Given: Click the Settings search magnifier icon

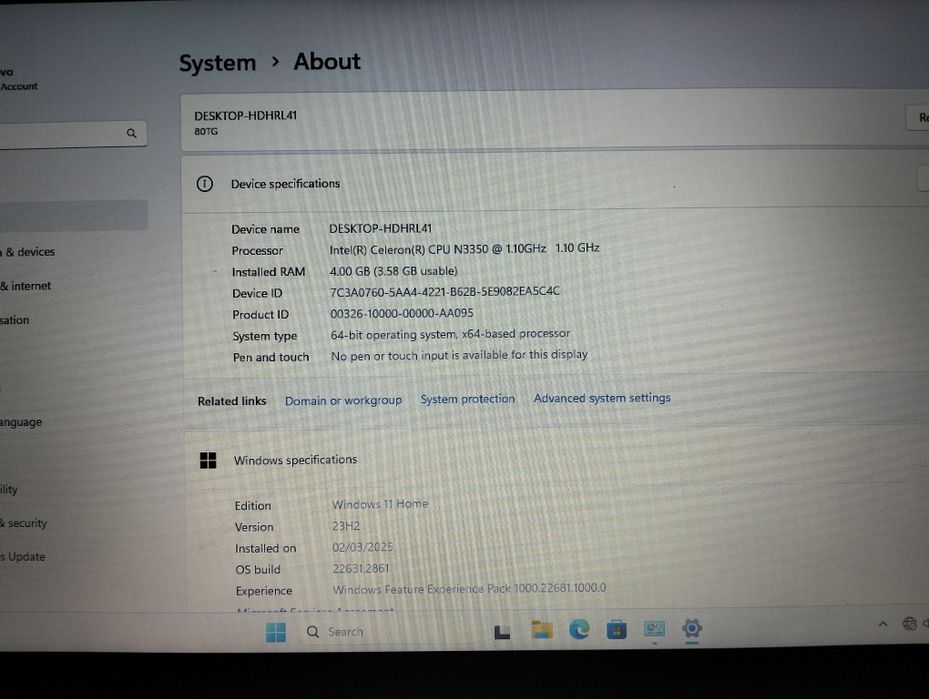Looking at the screenshot, I should [x=132, y=133].
